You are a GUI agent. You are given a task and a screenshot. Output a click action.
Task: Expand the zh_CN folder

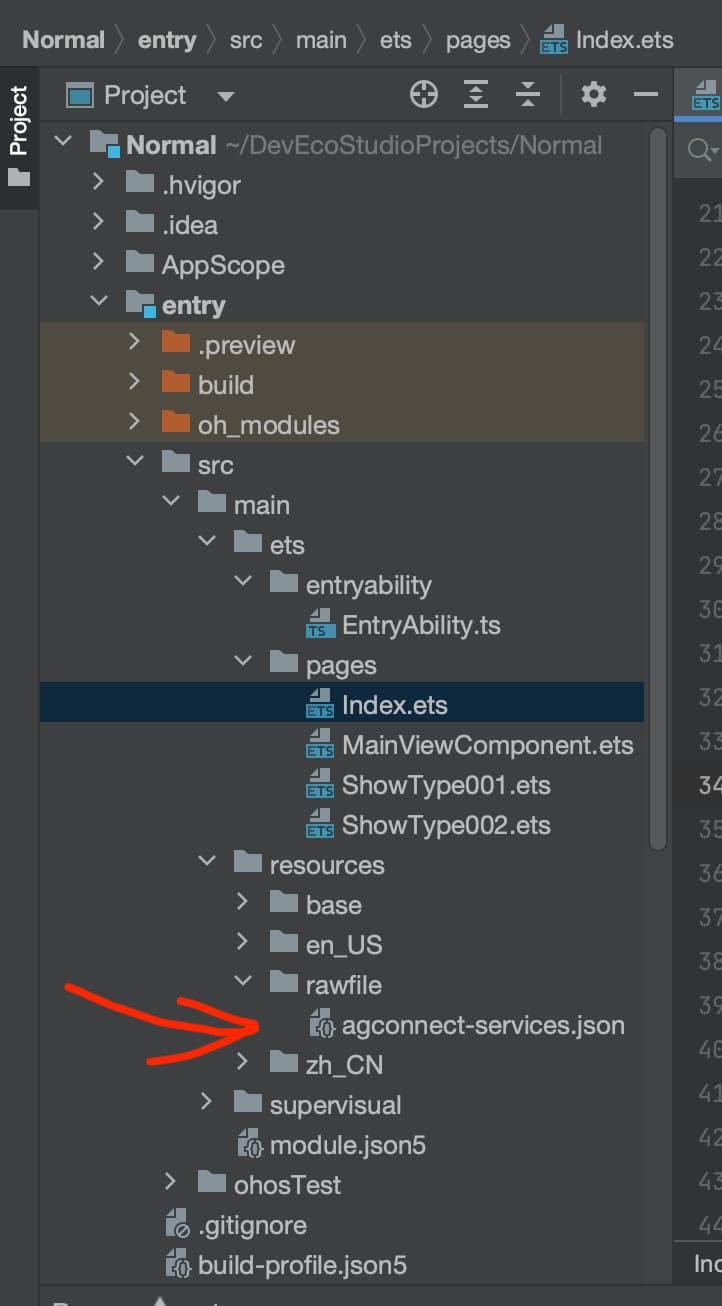(242, 1064)
